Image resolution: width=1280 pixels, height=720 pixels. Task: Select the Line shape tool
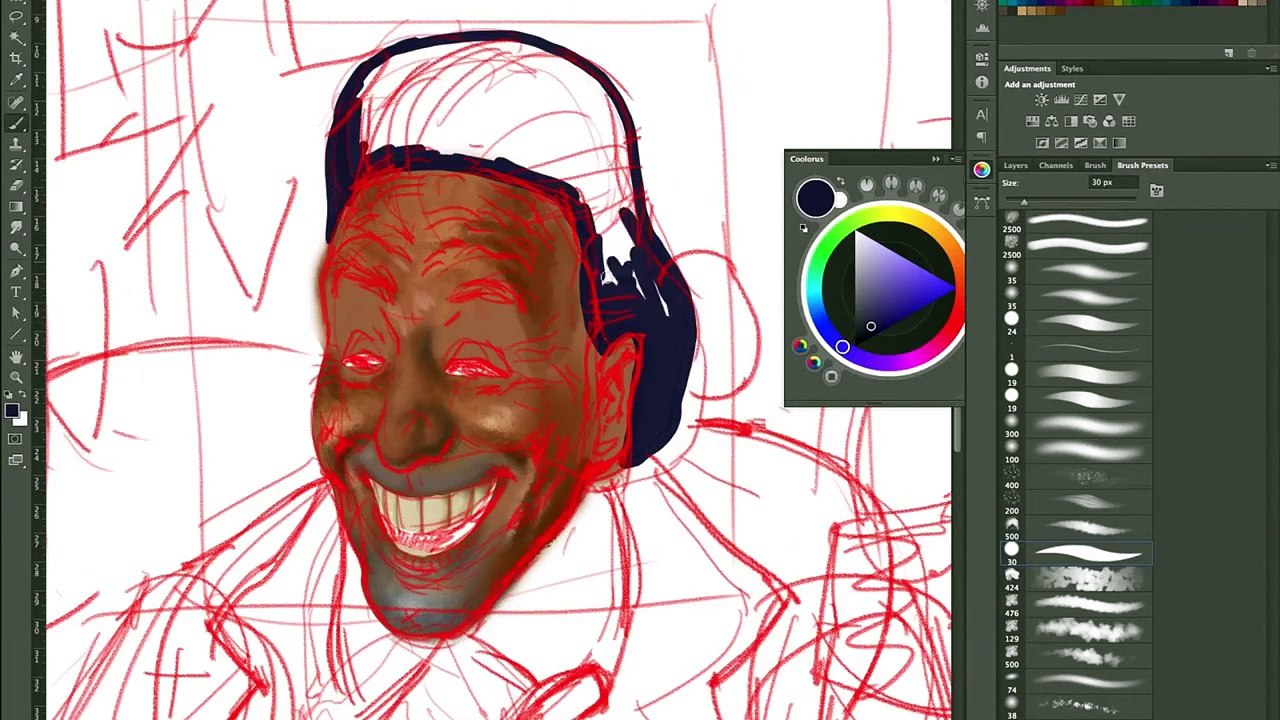tap(16, 334)
